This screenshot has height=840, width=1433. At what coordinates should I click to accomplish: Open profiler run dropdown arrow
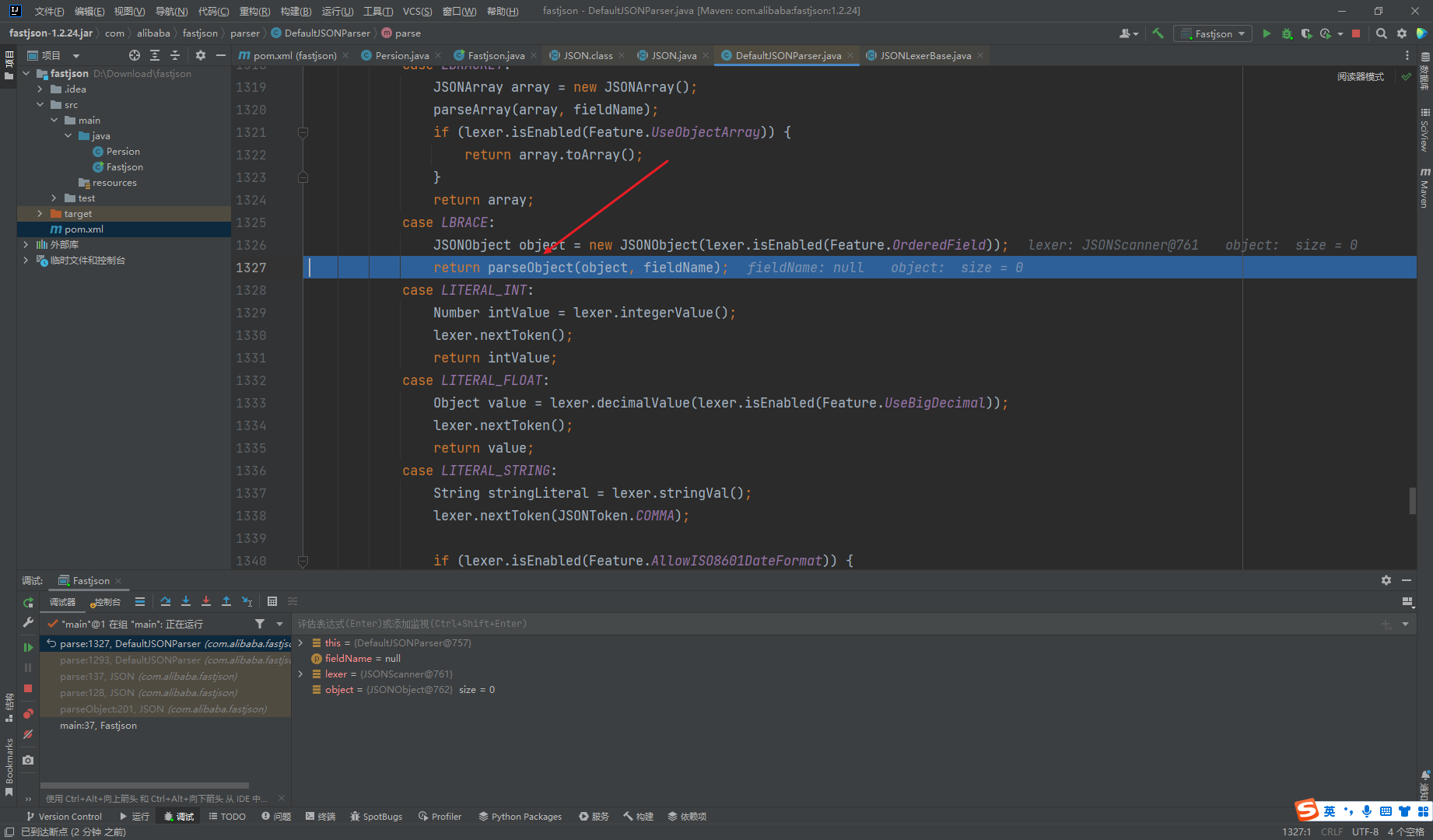pos(1340,33)
